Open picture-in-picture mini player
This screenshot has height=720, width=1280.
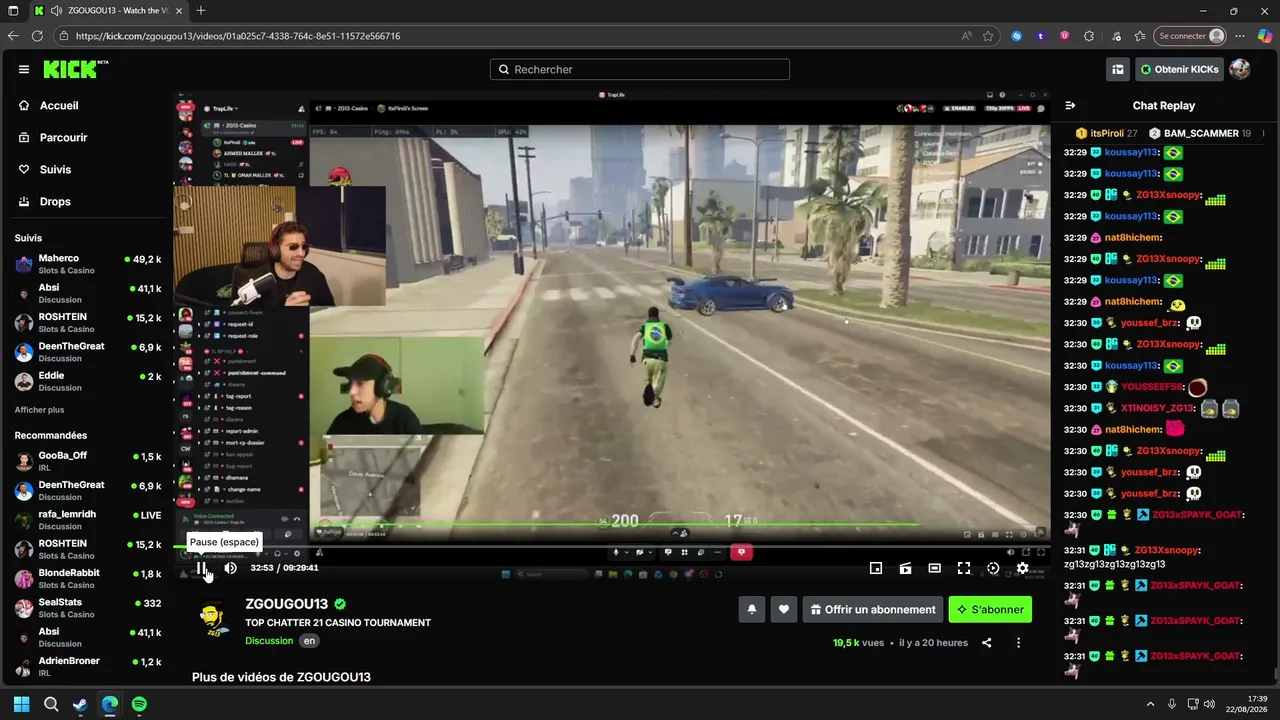(876, 568)
